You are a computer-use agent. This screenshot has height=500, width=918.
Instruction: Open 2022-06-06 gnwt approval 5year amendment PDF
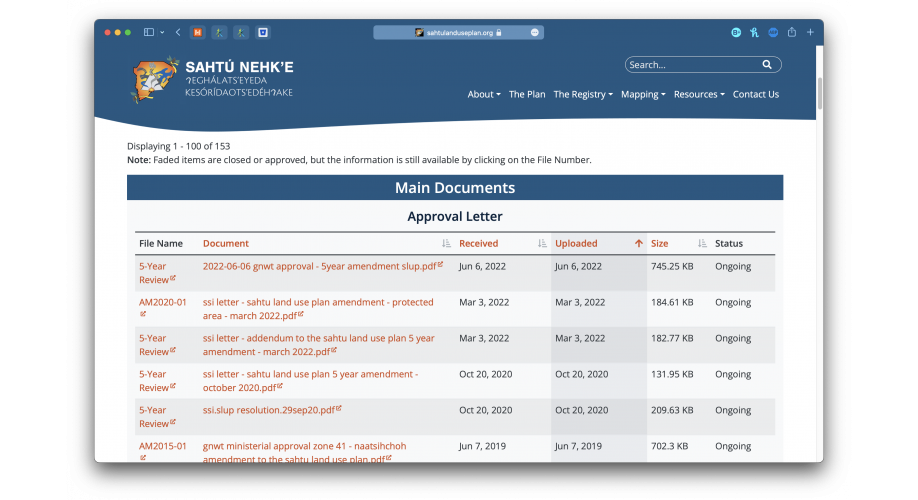pos(323,266)
